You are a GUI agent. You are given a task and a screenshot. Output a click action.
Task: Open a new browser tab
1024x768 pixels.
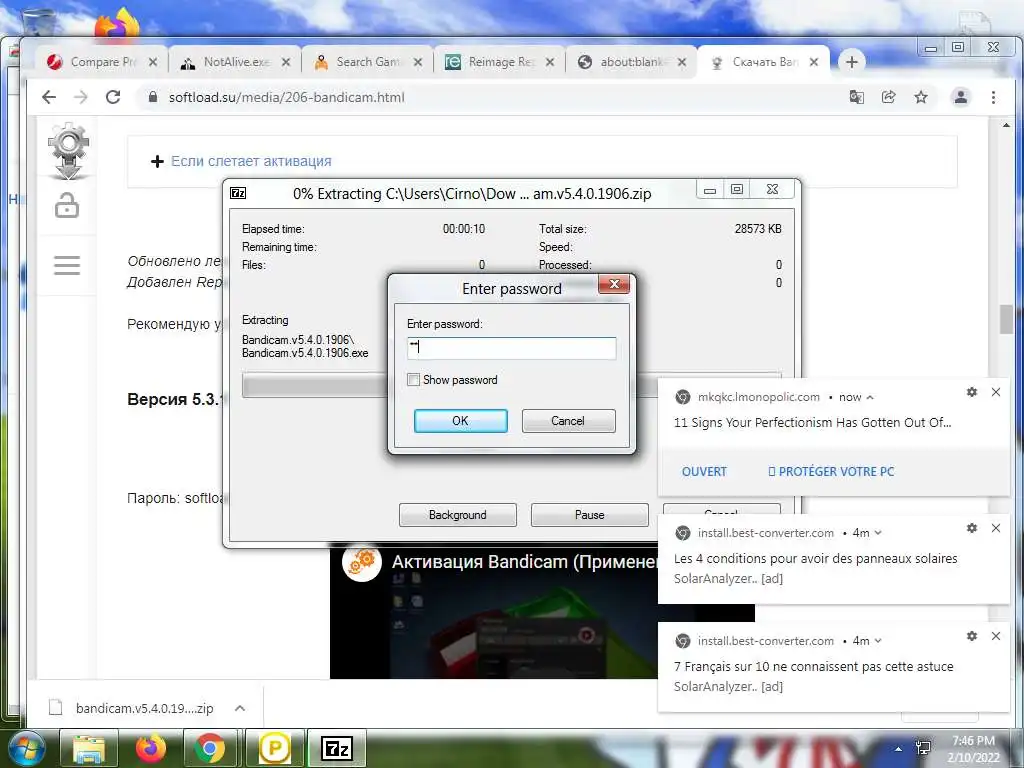click(852, 62)
